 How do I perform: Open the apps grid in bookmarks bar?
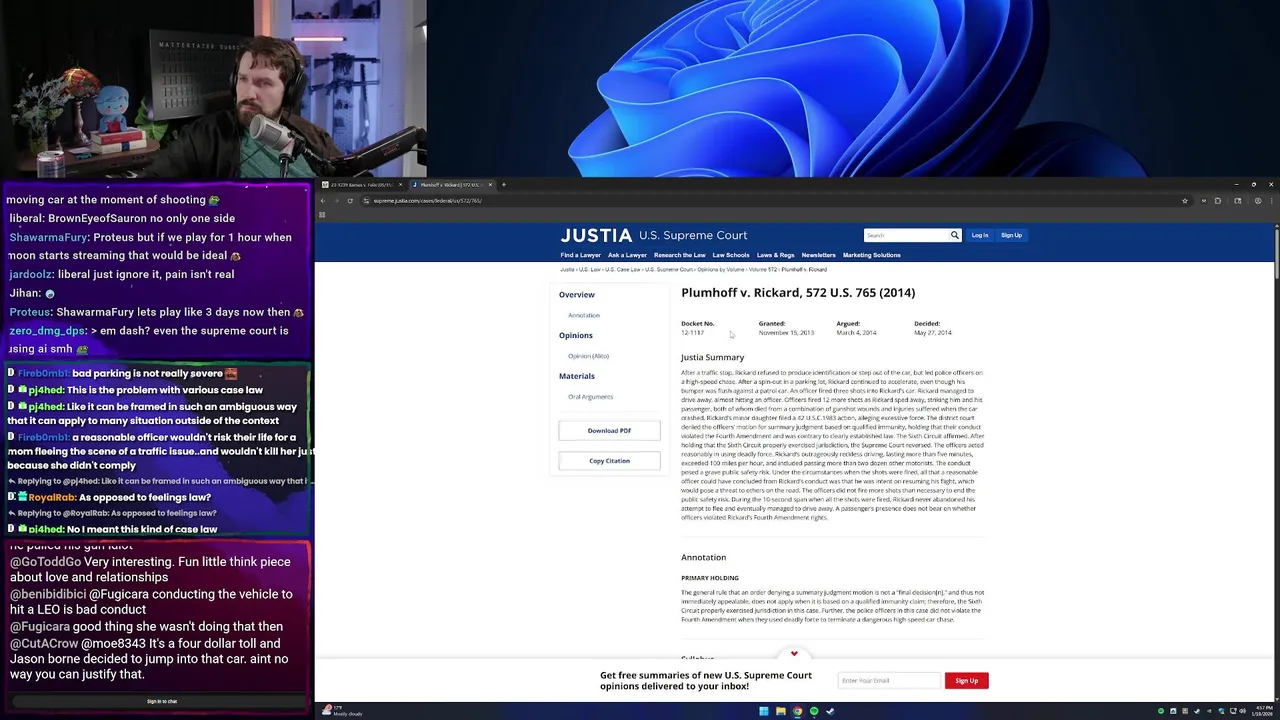click(322, 214)
